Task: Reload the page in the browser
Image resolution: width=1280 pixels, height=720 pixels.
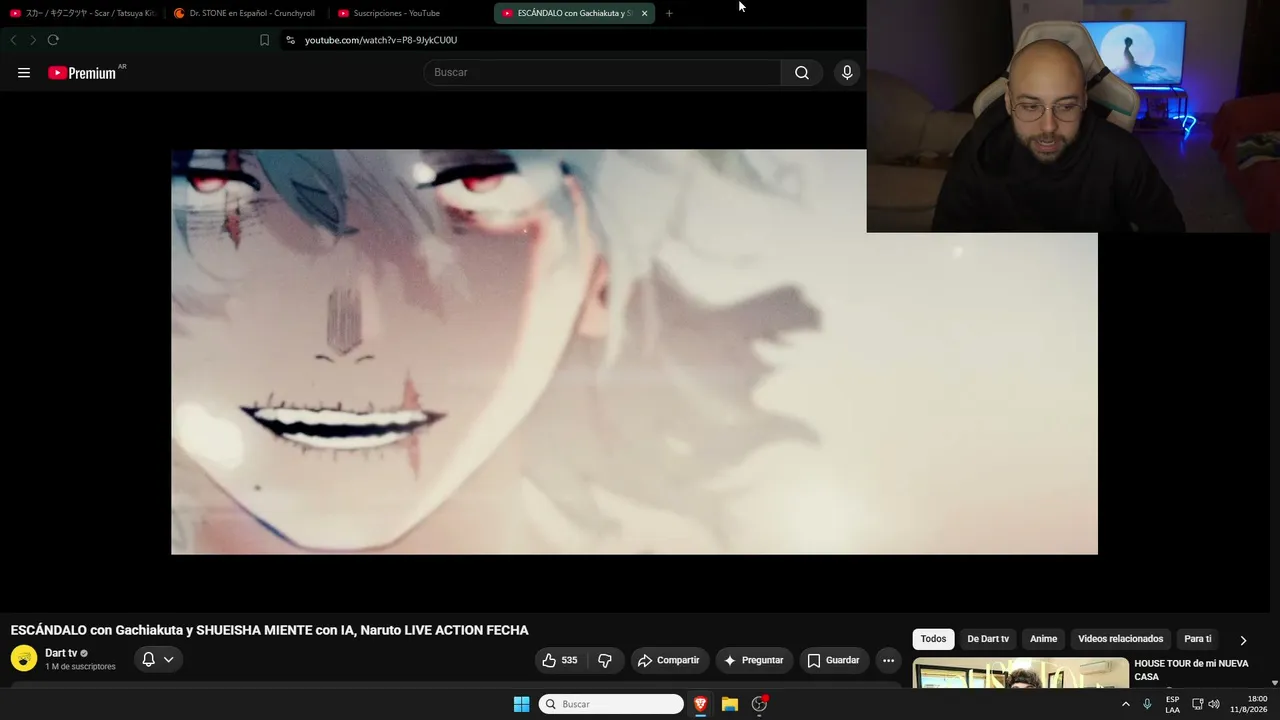Action: pyautogui.click(x=53, y=40)
